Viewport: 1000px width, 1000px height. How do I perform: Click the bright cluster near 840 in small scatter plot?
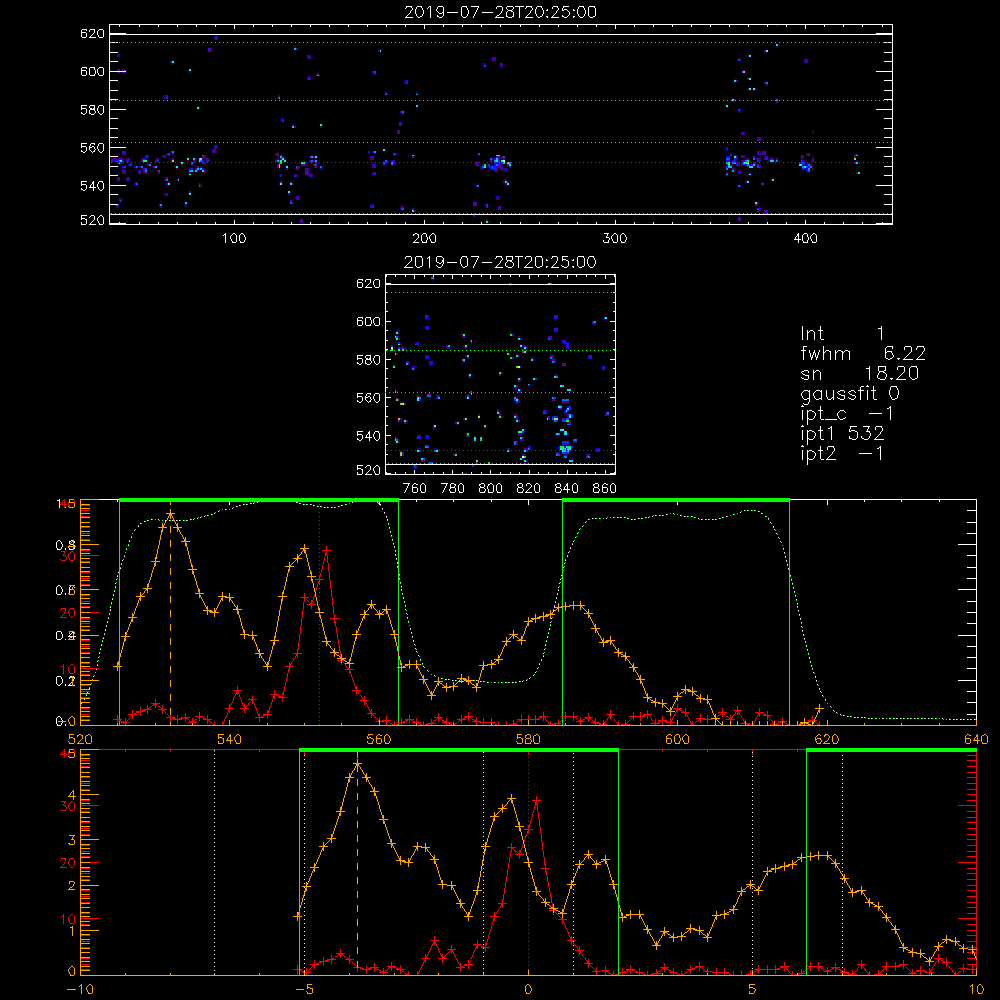click(564, 448)
